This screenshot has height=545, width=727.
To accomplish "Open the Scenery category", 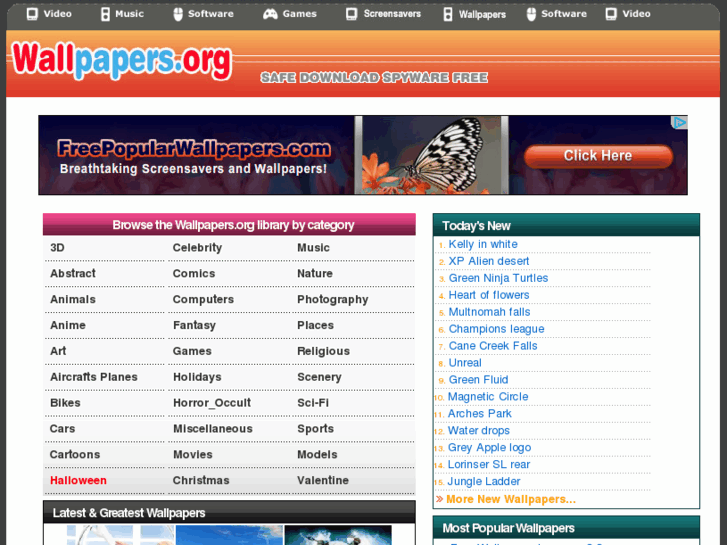I will click(x=319, y=377).
